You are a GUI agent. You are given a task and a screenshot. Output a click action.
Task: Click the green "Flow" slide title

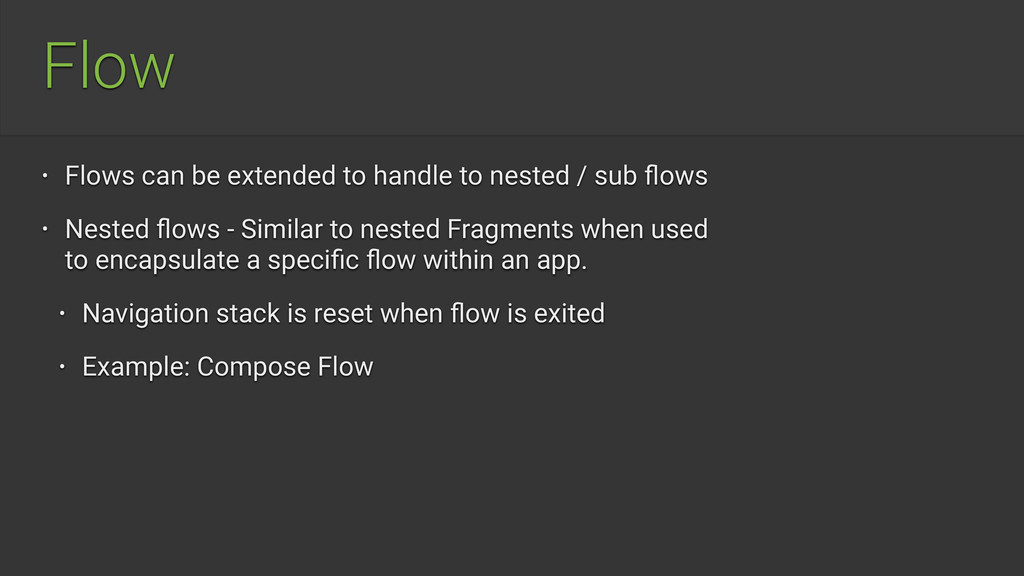[109, 65]
